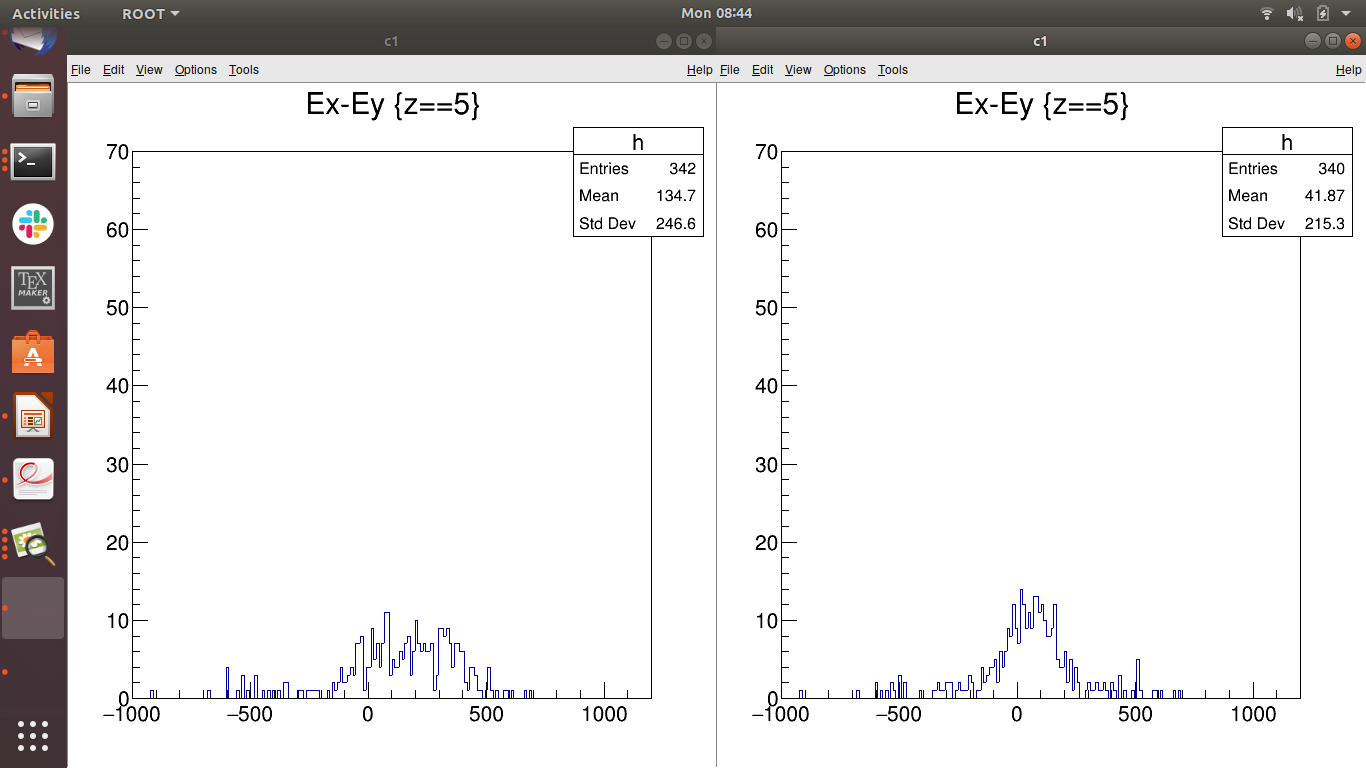Minimize the left c1 window
Viewport: 1366px width, 768px height.
coord(663,41)
